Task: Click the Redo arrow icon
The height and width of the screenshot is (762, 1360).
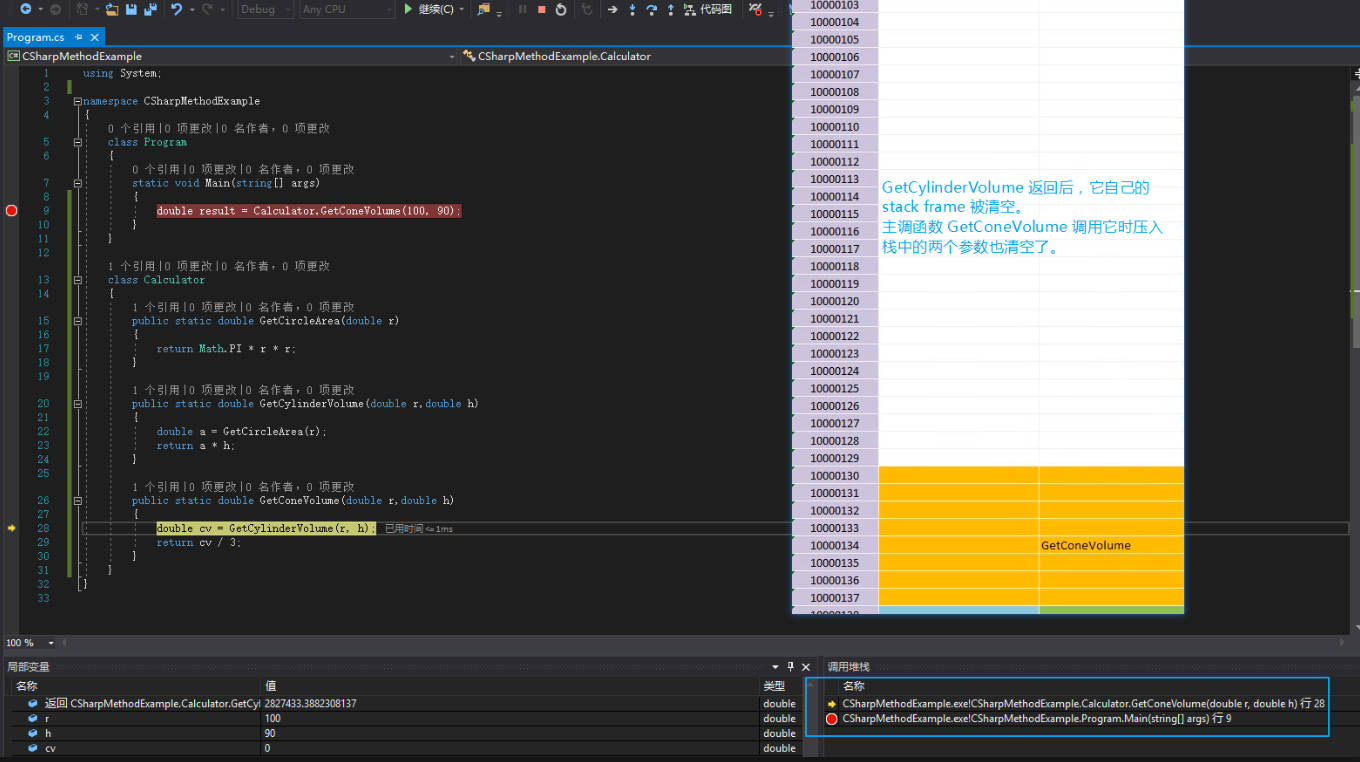Action: pyautogui.click(x=207, y=9)
